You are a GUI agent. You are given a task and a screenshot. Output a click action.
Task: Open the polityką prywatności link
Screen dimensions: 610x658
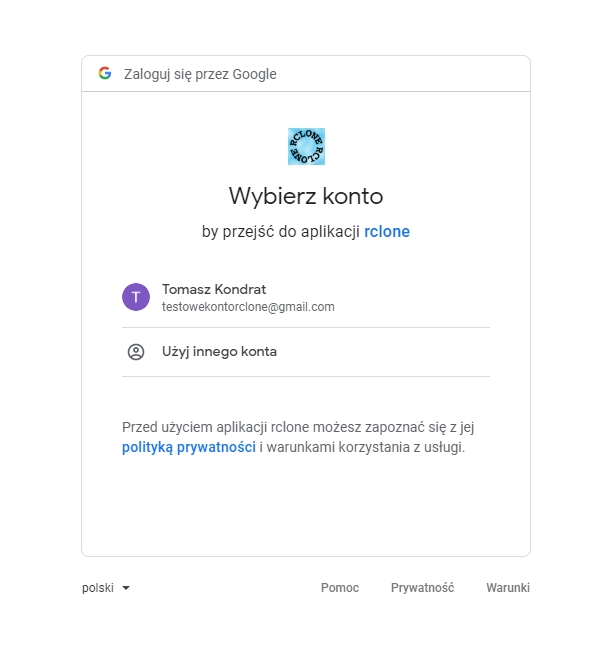189,447
